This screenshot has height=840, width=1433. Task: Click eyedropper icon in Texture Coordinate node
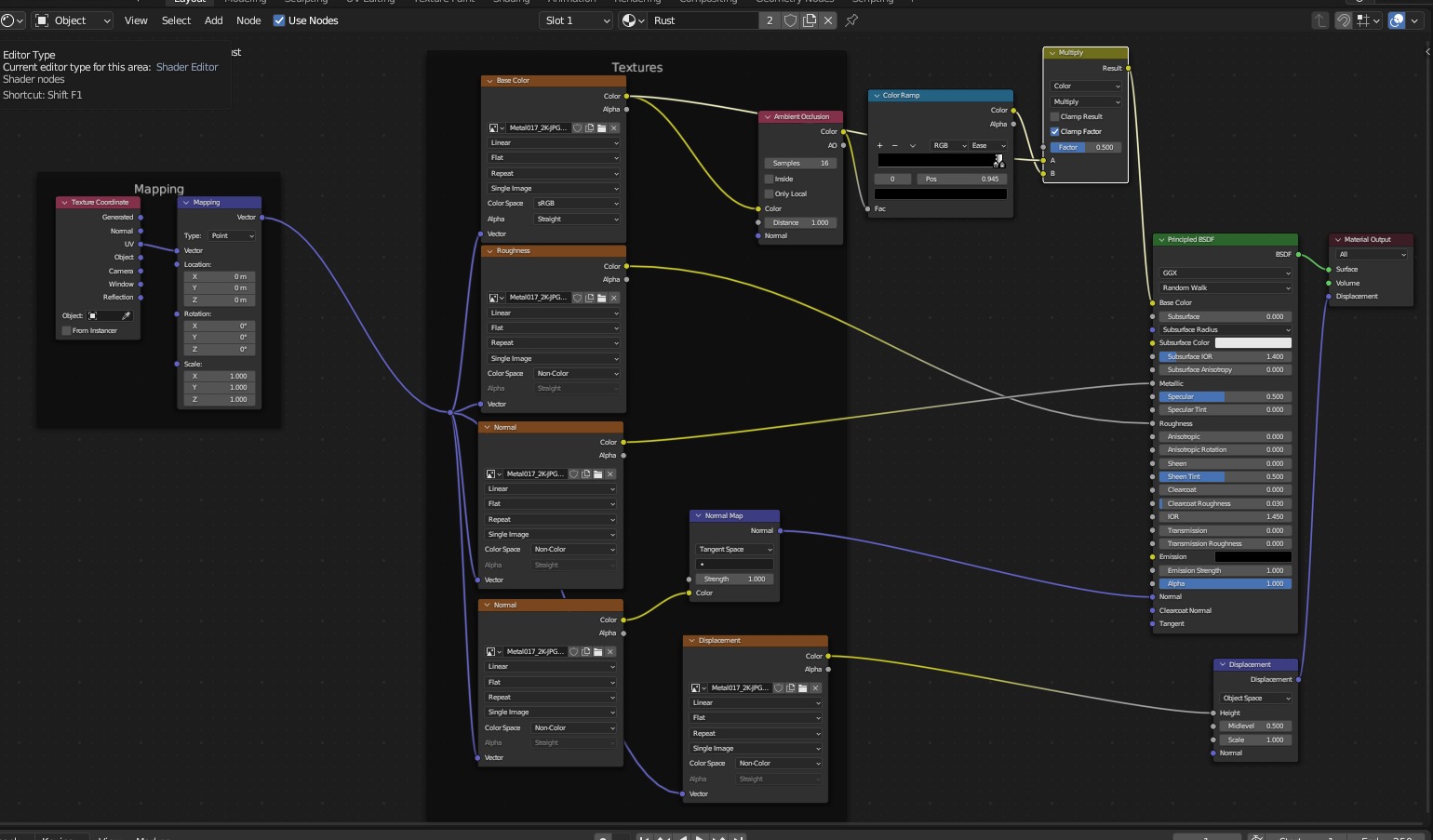point(127,316)
